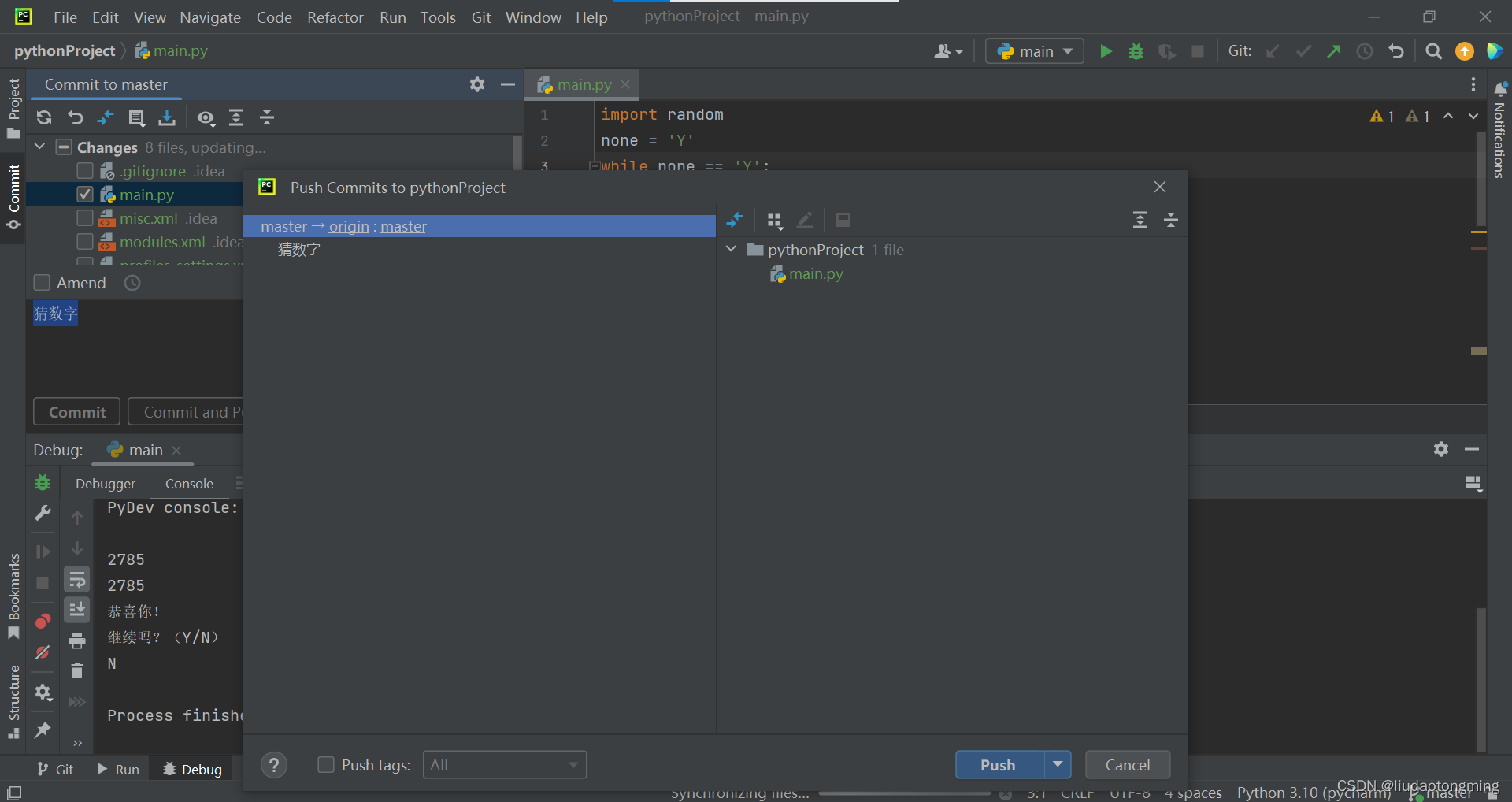This screenshot has height=802, width=1512.
Task: Toggle preview diff eye icon in Commit panel
Action: click(206, 118)
